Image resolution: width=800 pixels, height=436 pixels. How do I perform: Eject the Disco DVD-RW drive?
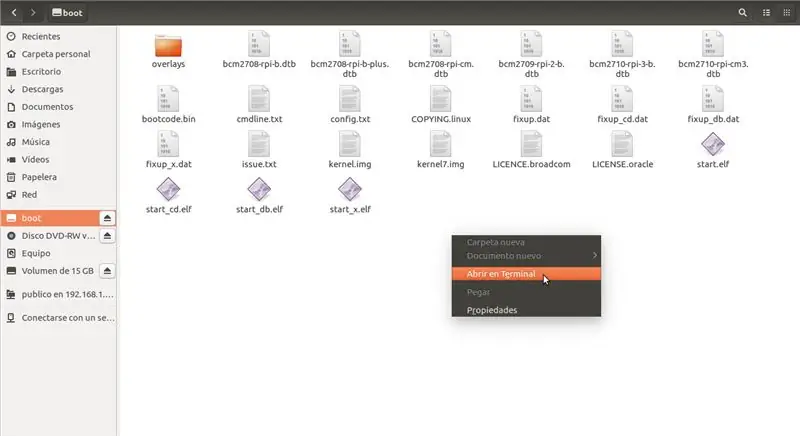[107, 236]
